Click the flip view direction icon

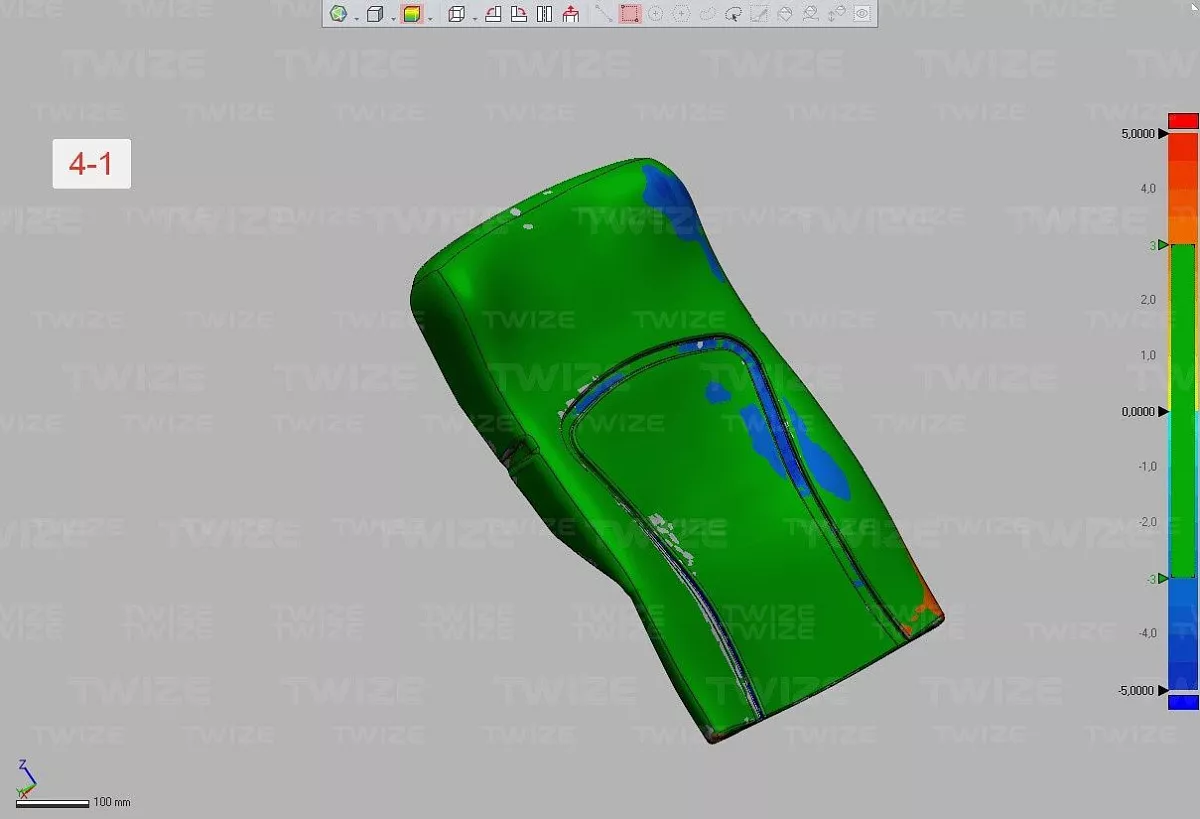click(544, 14)
